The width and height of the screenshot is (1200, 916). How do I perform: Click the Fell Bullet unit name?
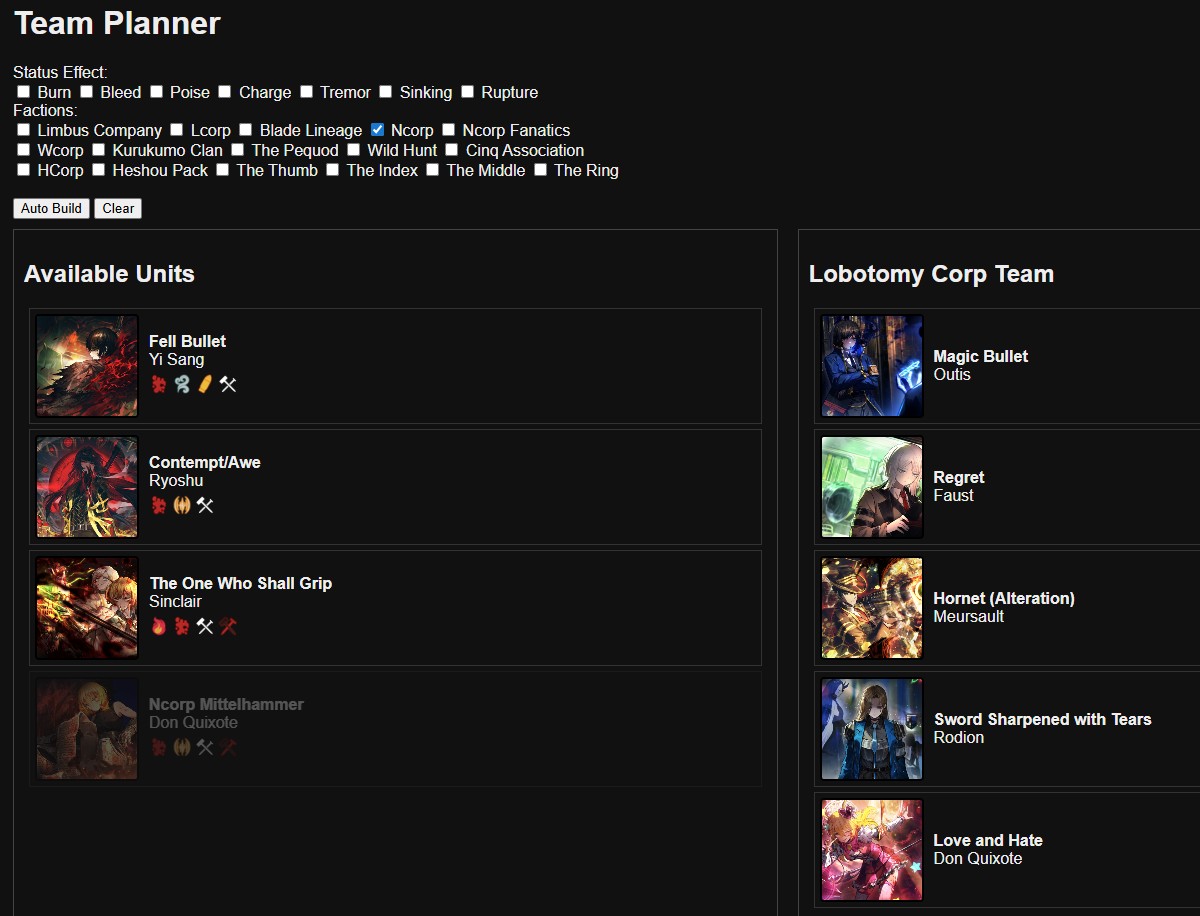pos(187,341)
